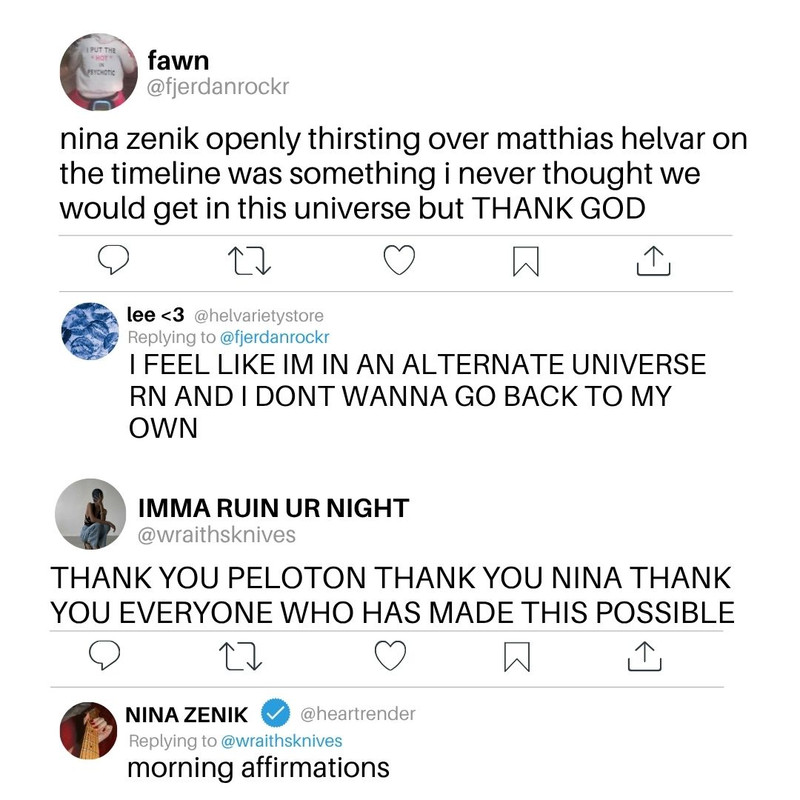This screenshot has width=800, height=800.
Task: Open fawn's profile picture
Action: 98,72
